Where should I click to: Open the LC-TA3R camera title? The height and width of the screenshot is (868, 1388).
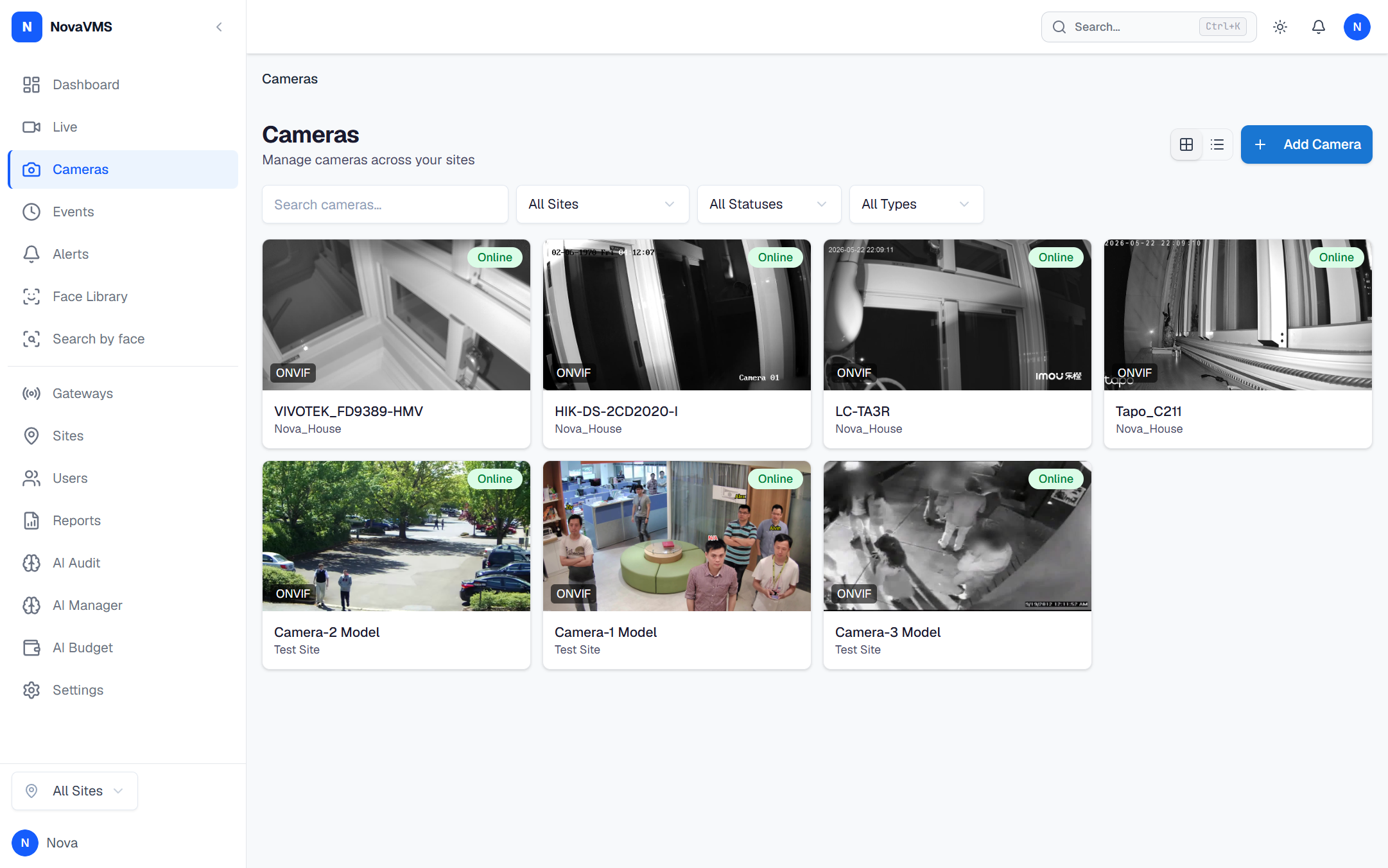(x=862, y=412)
